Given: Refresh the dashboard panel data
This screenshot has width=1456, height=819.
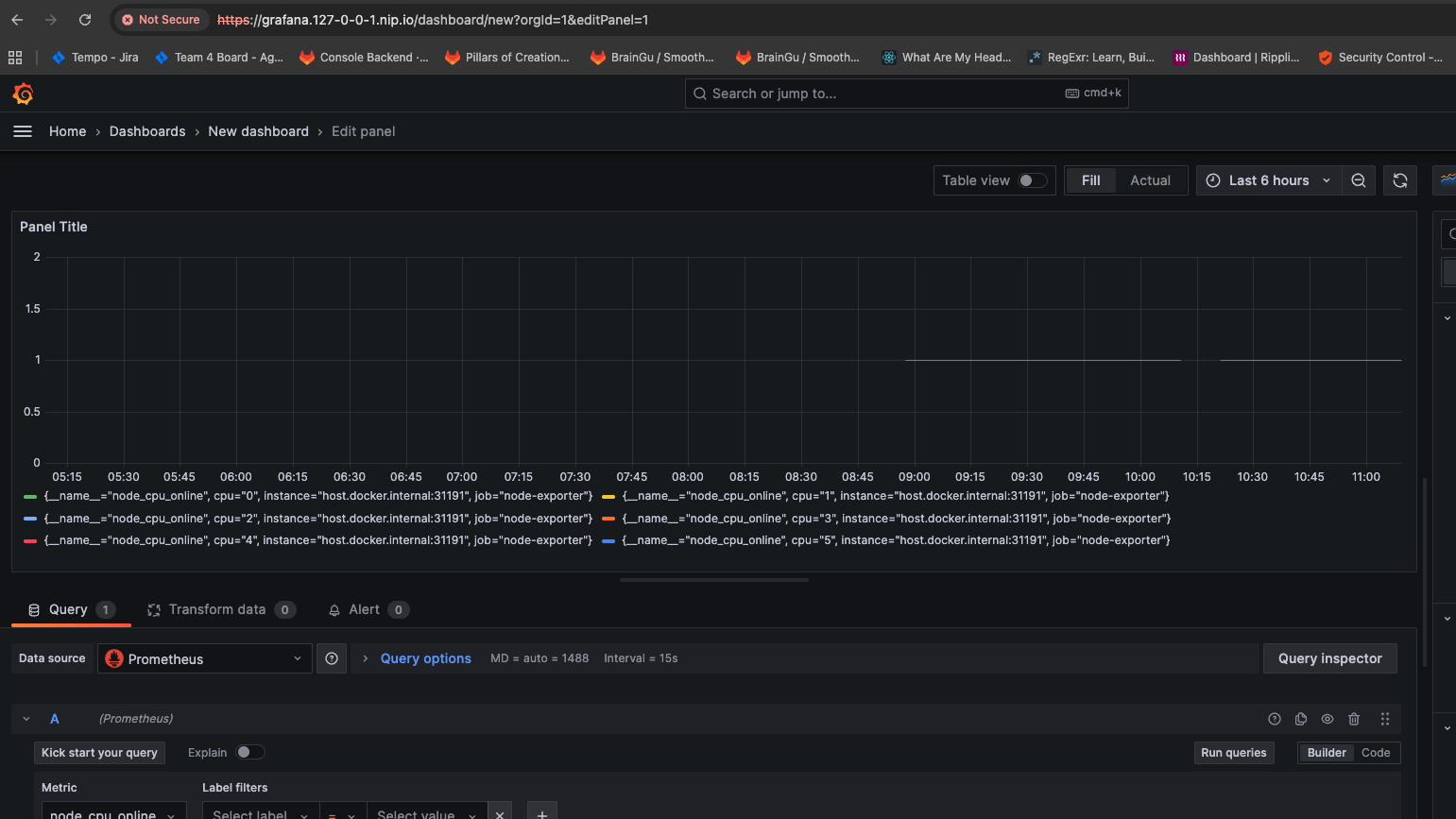Looking at the screenshot, I should pyautogui.click(x=1400, y=180).
